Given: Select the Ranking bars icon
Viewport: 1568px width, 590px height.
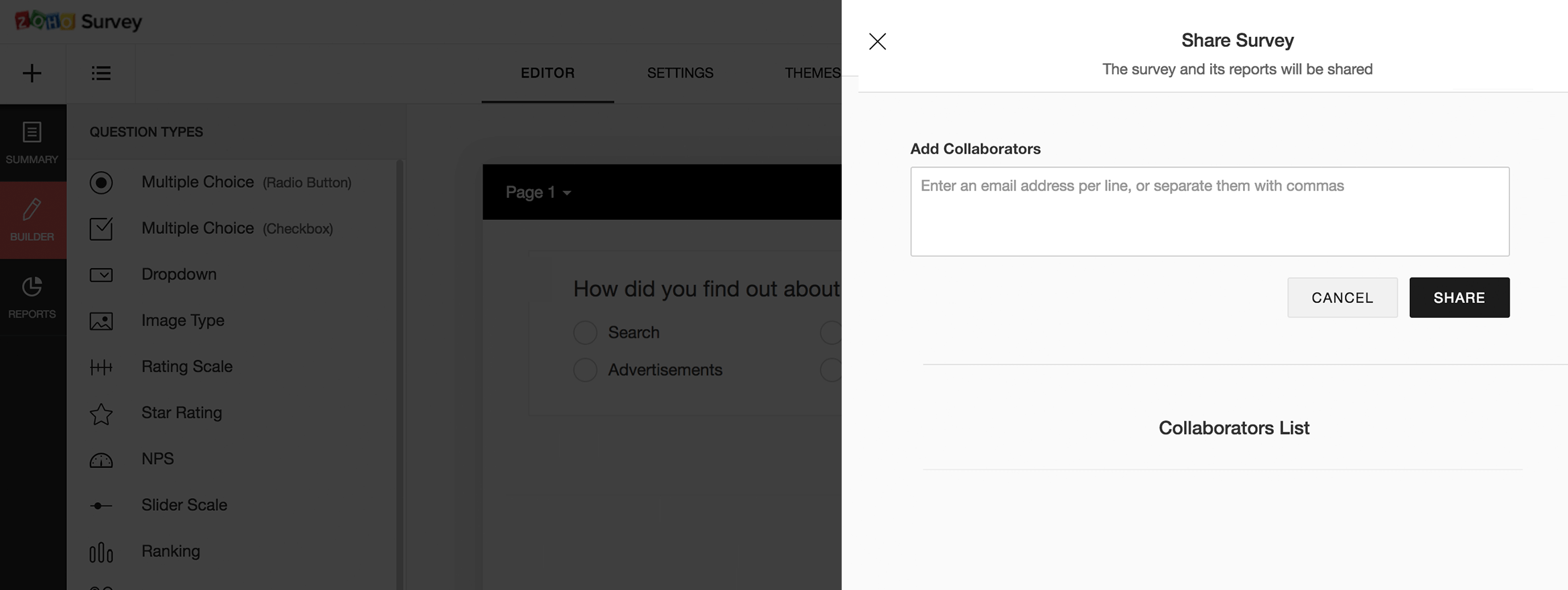Looking at the screenshot, I should [x=101, y=552].
